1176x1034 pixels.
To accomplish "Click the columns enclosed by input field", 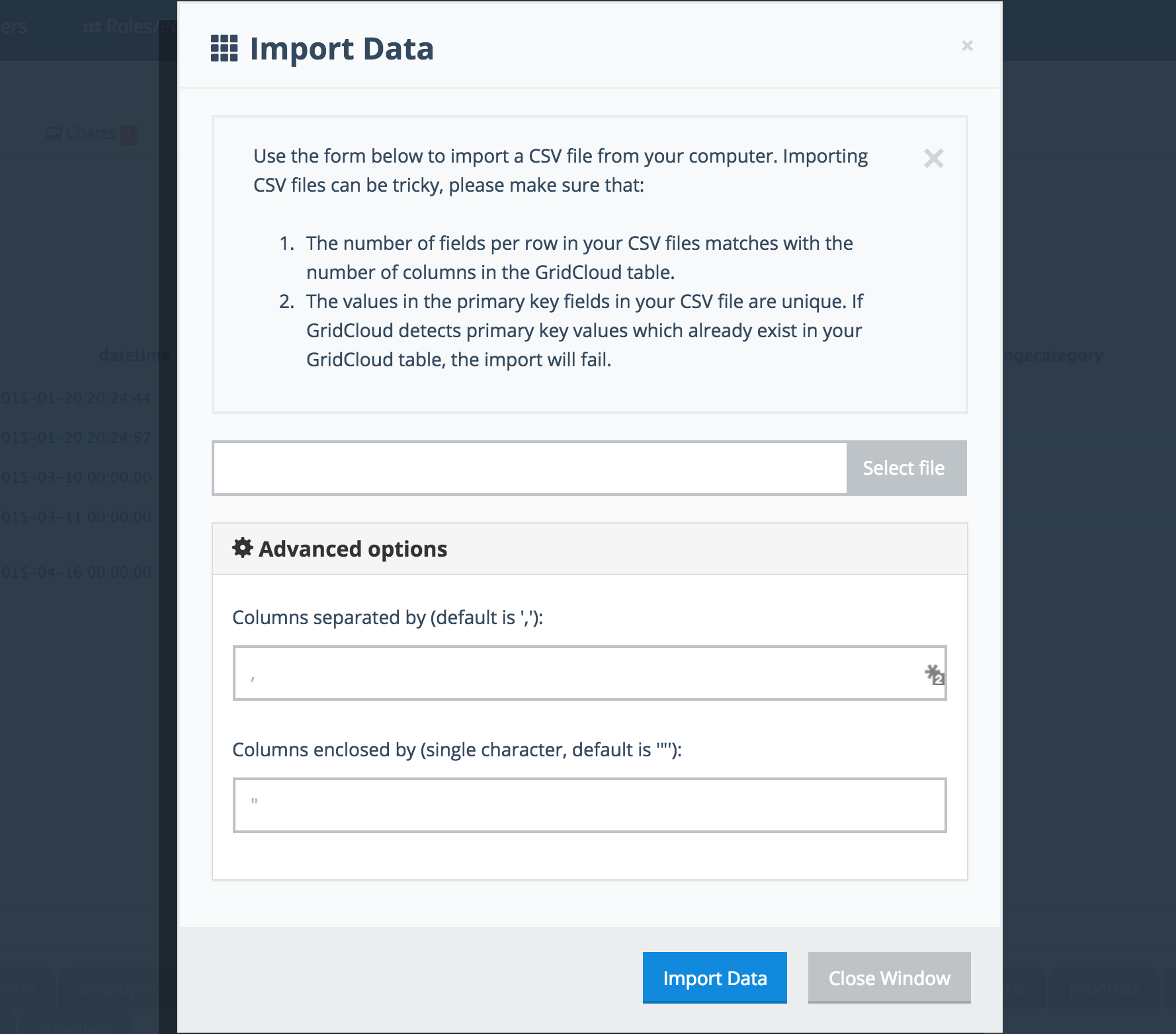I will (x=589, y=805).
